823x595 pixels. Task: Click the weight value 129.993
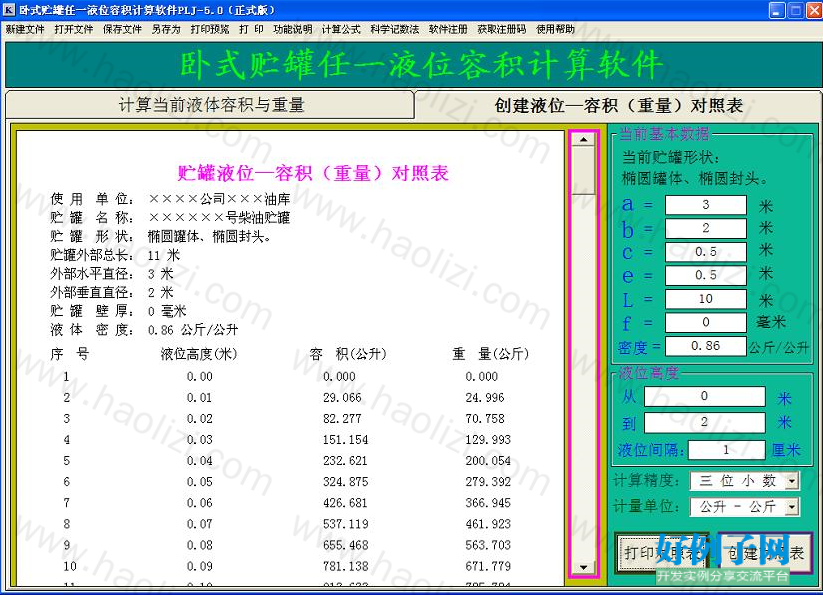488,440
